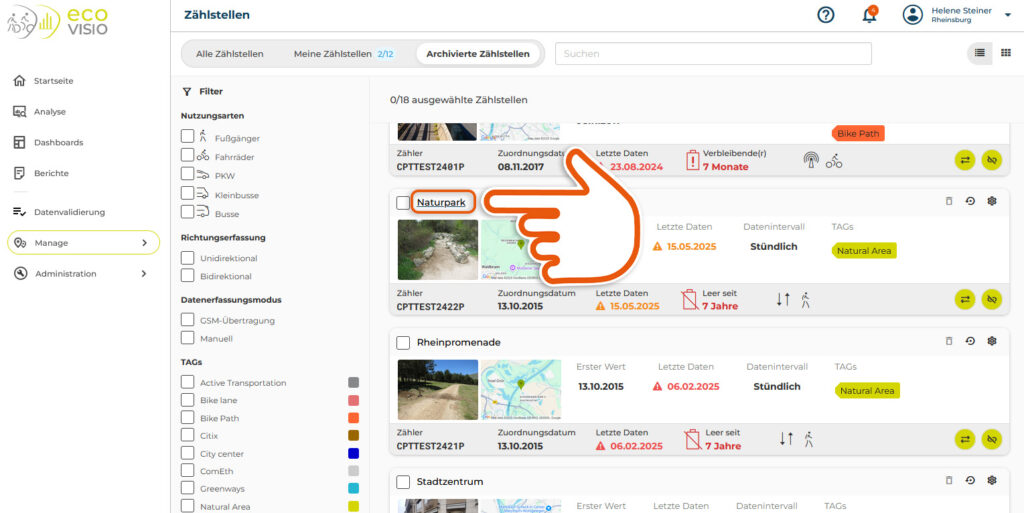
Task: Focus the Suchen search field
Action: (x=713, y=54)
